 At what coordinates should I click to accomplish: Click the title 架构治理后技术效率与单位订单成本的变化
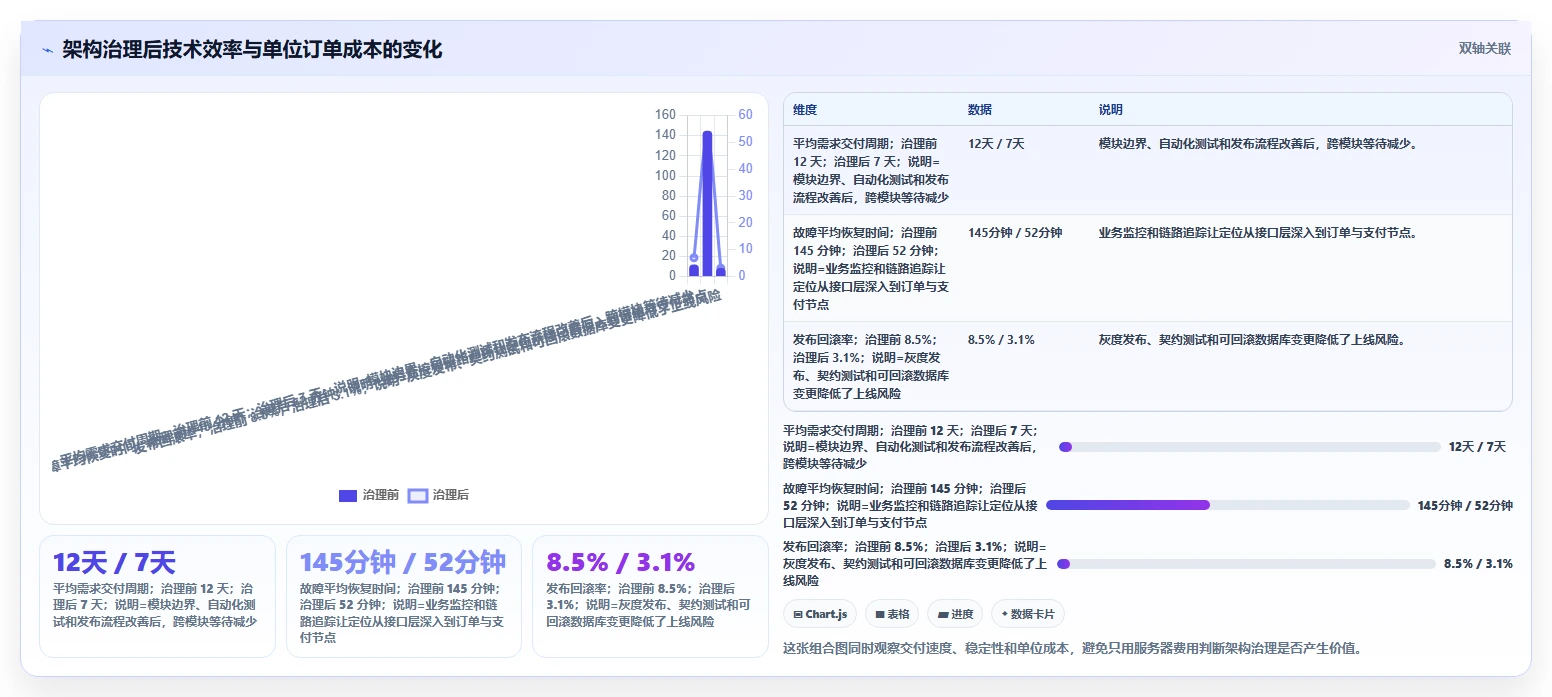tap(252, 50)
